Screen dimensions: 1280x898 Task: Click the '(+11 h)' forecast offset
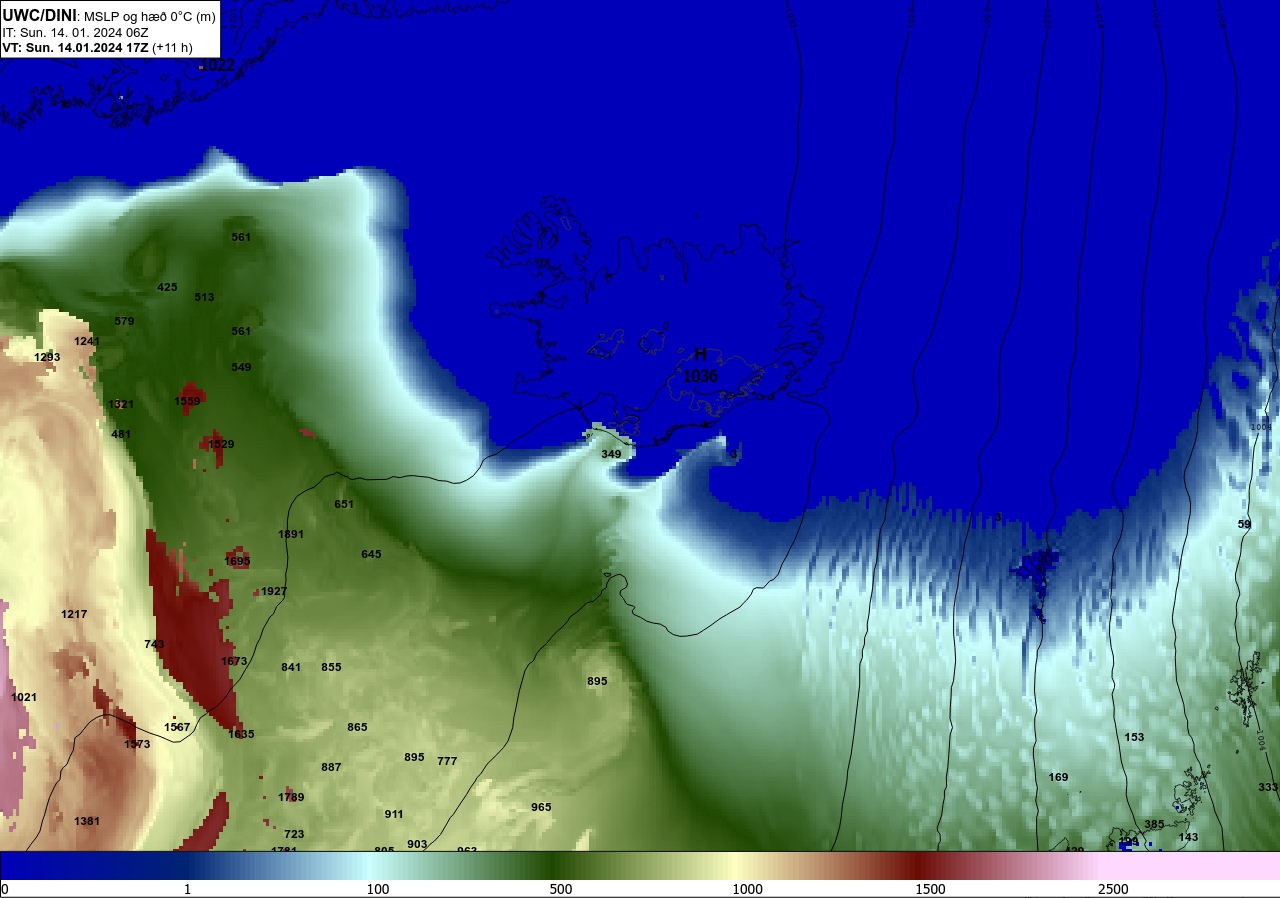(x=173, y=47)
